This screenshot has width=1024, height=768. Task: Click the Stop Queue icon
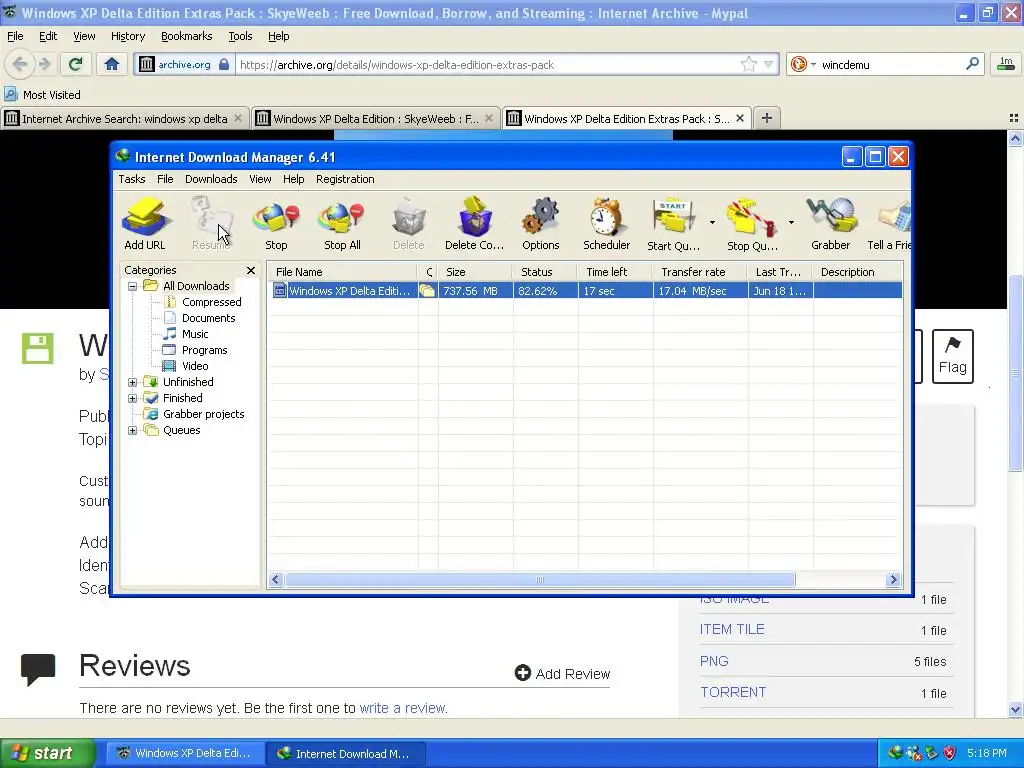[x=752, y=223]
